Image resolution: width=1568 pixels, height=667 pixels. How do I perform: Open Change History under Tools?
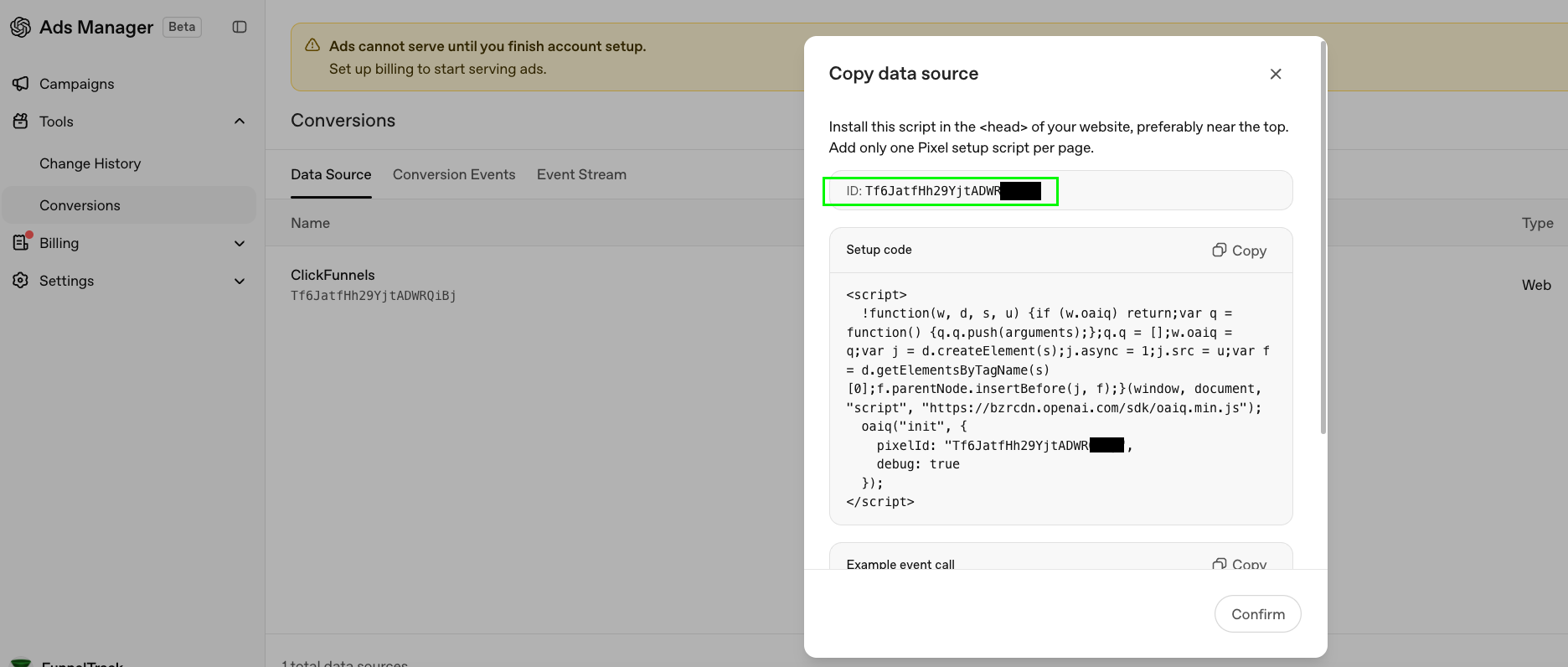tap(90, 163)
